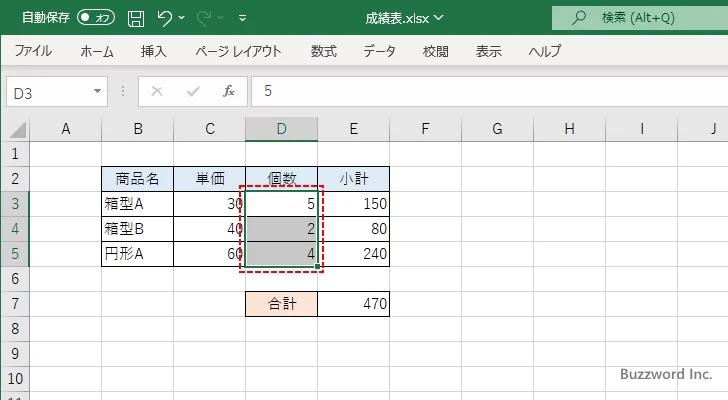Click cell D5 containing 4
This screenshot has width=728, height=400.
pos(281,254)
